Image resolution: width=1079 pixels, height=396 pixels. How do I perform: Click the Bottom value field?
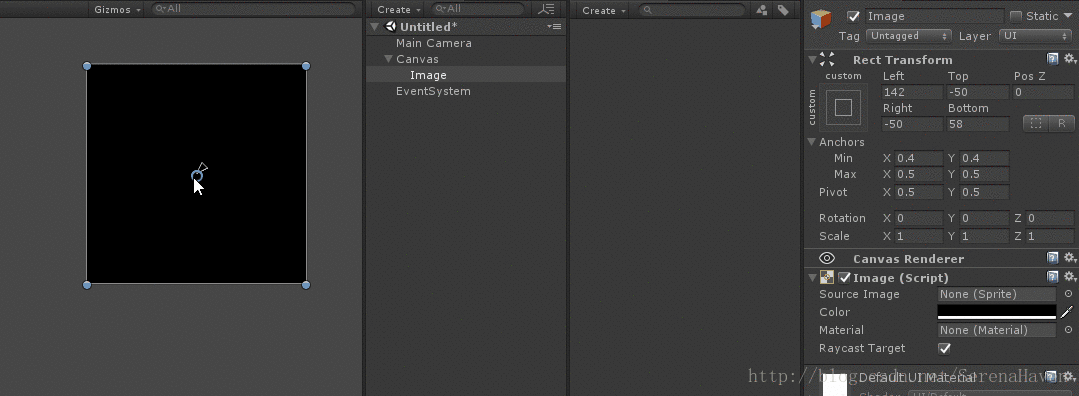pyautogui.click(x=979, y=124)
